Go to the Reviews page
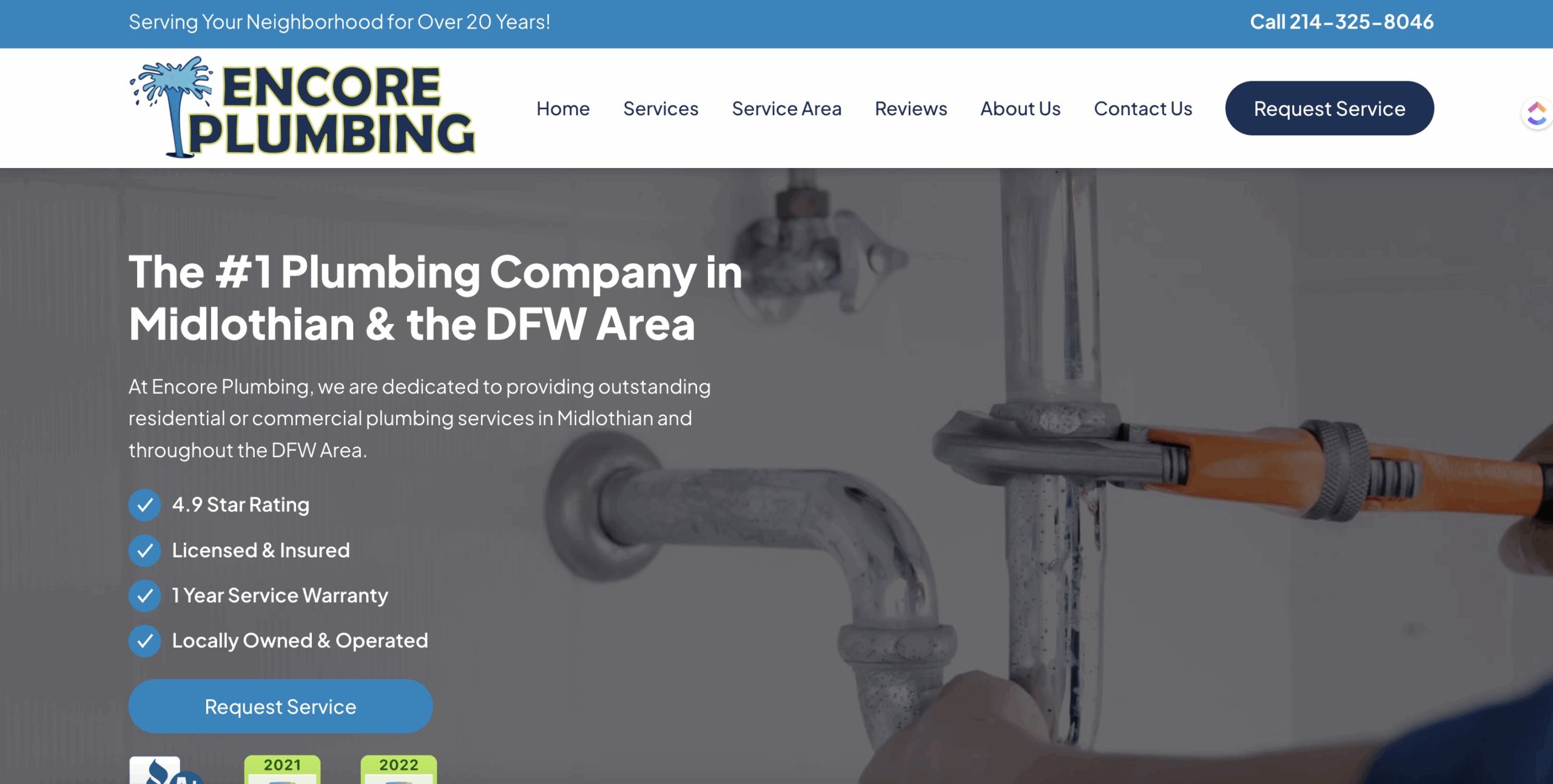The height and width of the screenshot is (784, 1553). pos(911,109)
